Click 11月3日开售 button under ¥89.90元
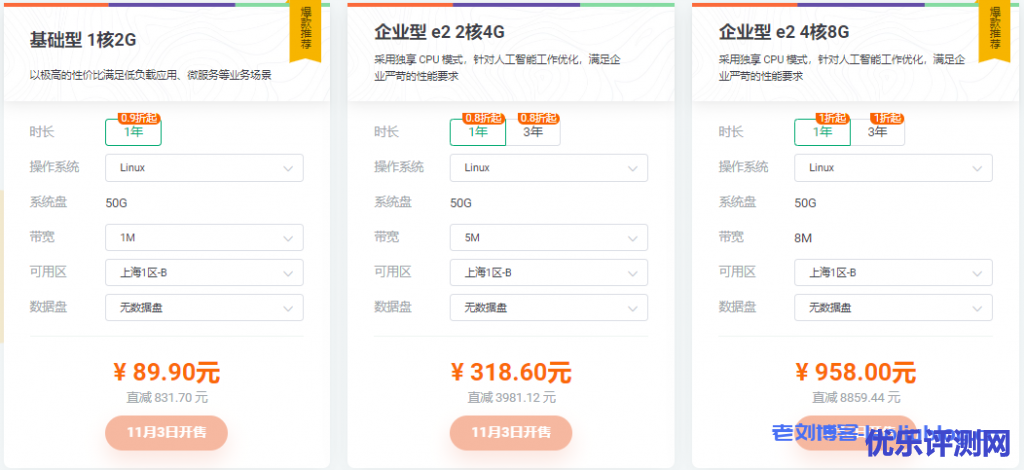 167,433
